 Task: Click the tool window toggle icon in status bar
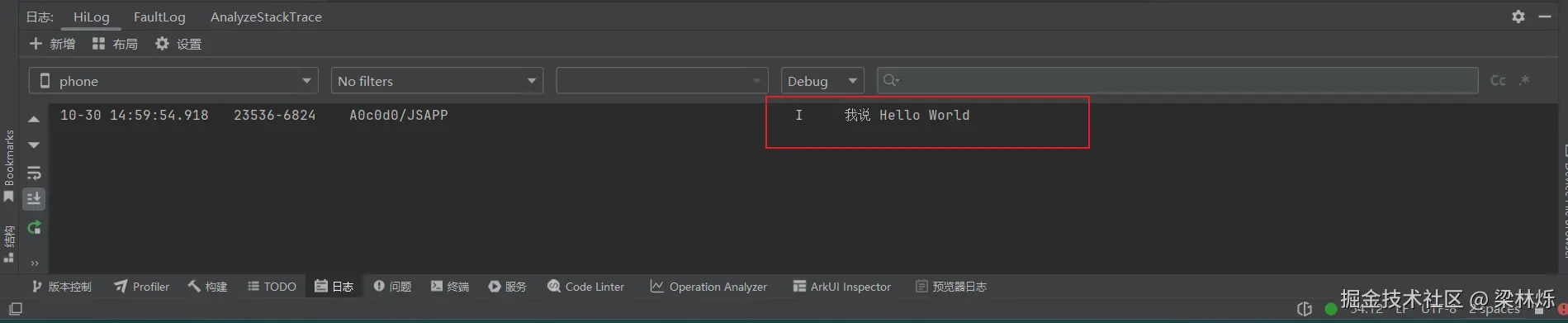point(15,309)
